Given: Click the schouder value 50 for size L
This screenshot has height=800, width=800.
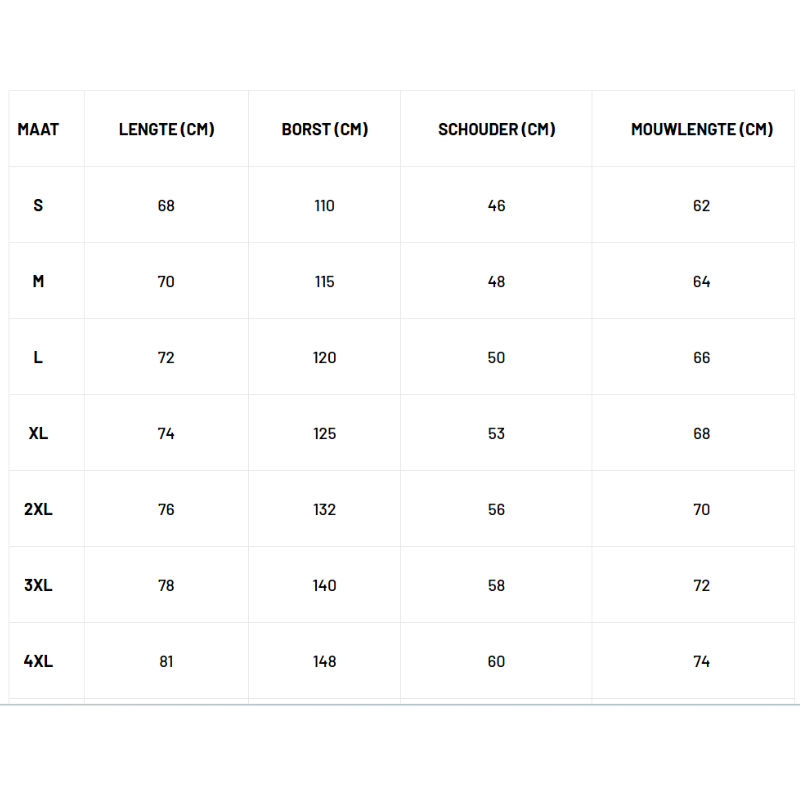Looking at the screenshot, I should (496, 357).
